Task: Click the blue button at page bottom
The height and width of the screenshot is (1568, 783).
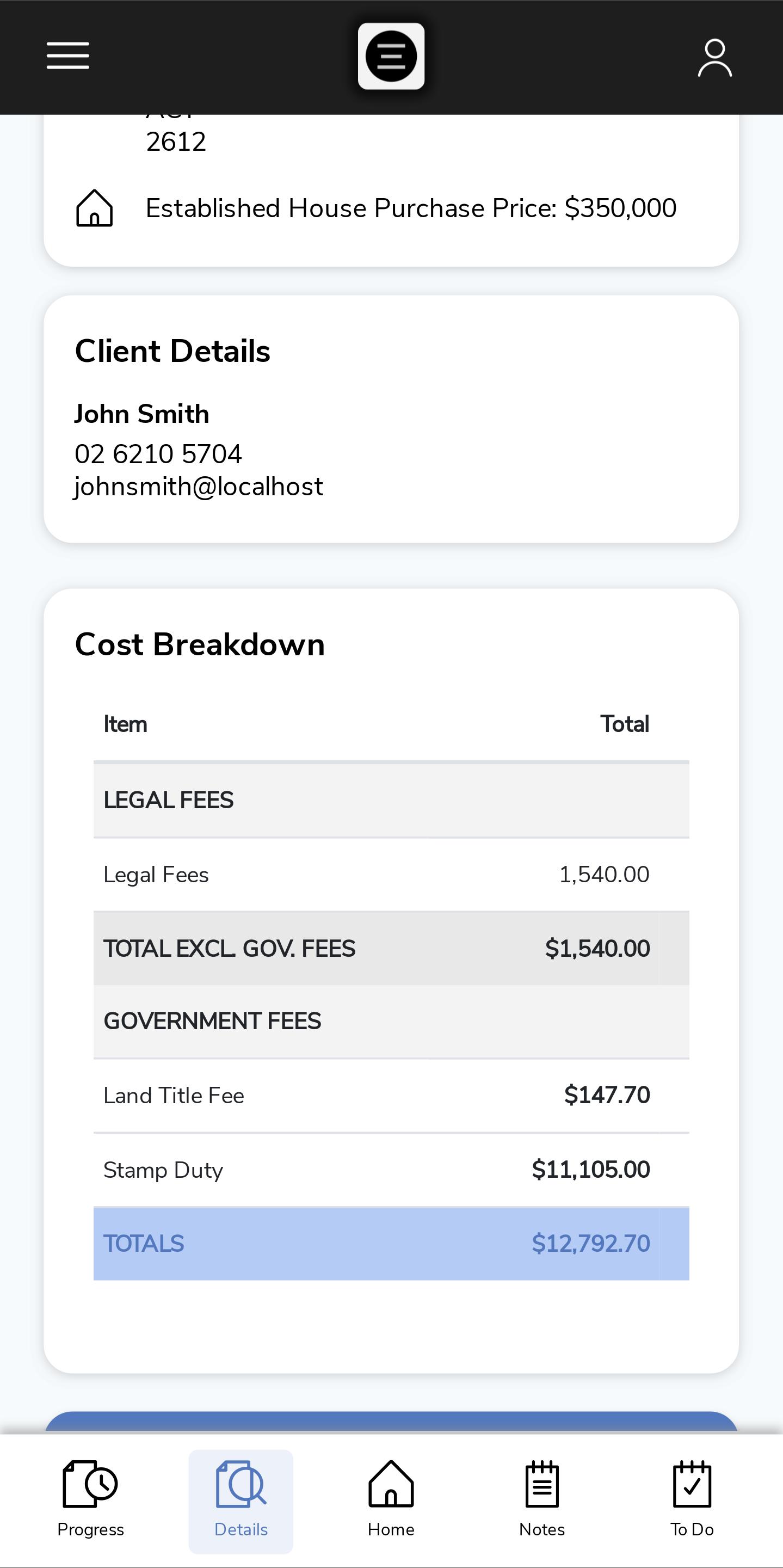Action: pos(391,1422)
